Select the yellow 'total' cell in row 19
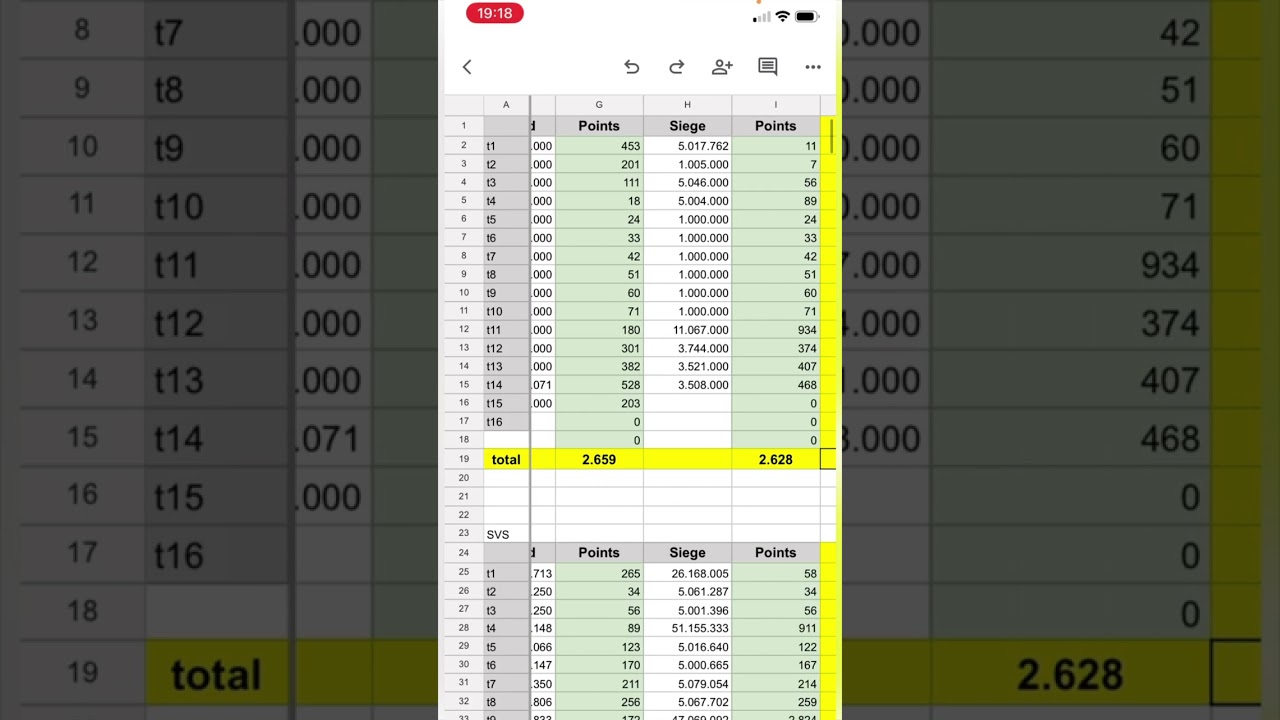Viewport: 1280px width, 720px height. coord(506,459)
